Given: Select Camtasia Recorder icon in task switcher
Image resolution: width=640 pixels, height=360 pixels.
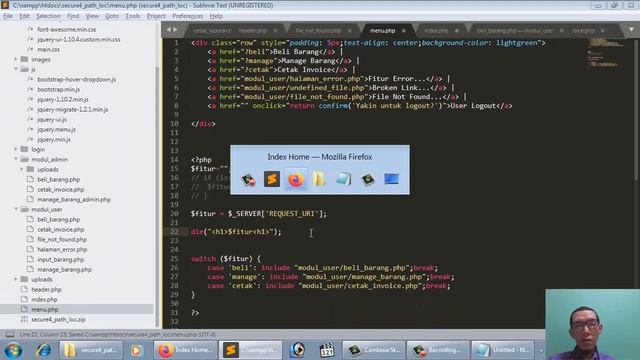Looking at the screenshot, I should [x=248, y=179].
